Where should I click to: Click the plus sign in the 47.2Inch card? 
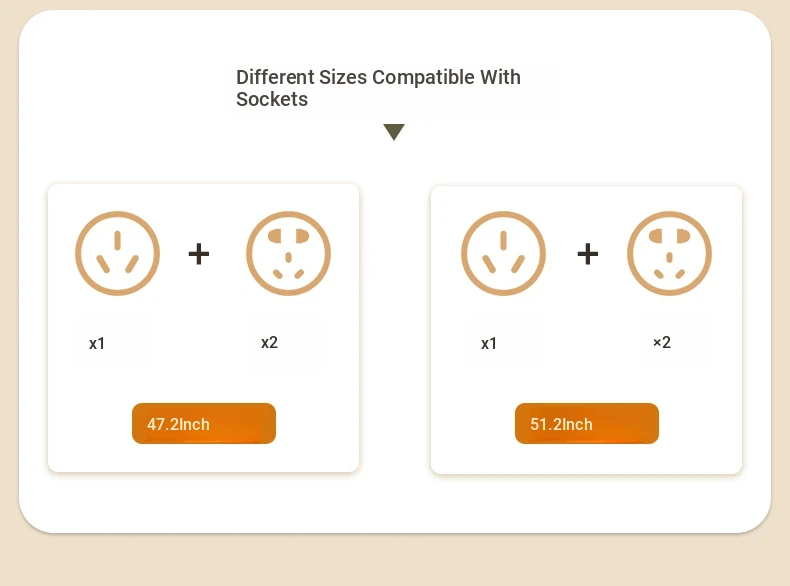coord(199,253)
